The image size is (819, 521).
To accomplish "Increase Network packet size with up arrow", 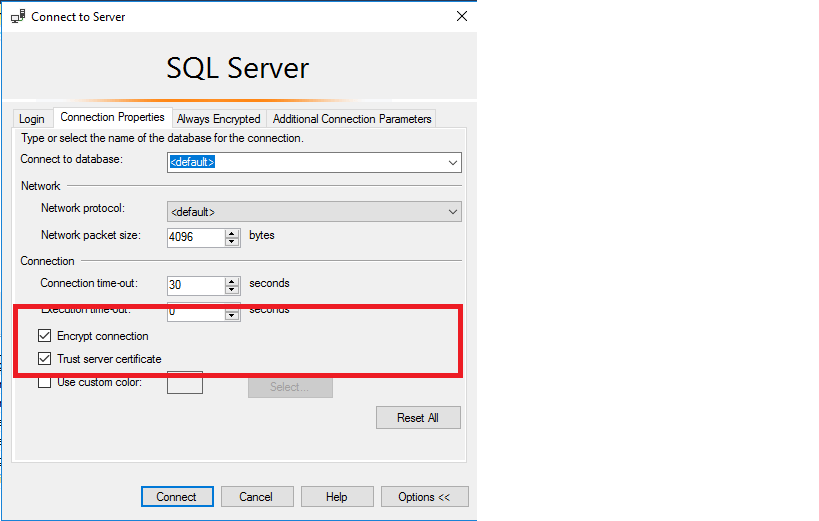I will tap(232, 233).
